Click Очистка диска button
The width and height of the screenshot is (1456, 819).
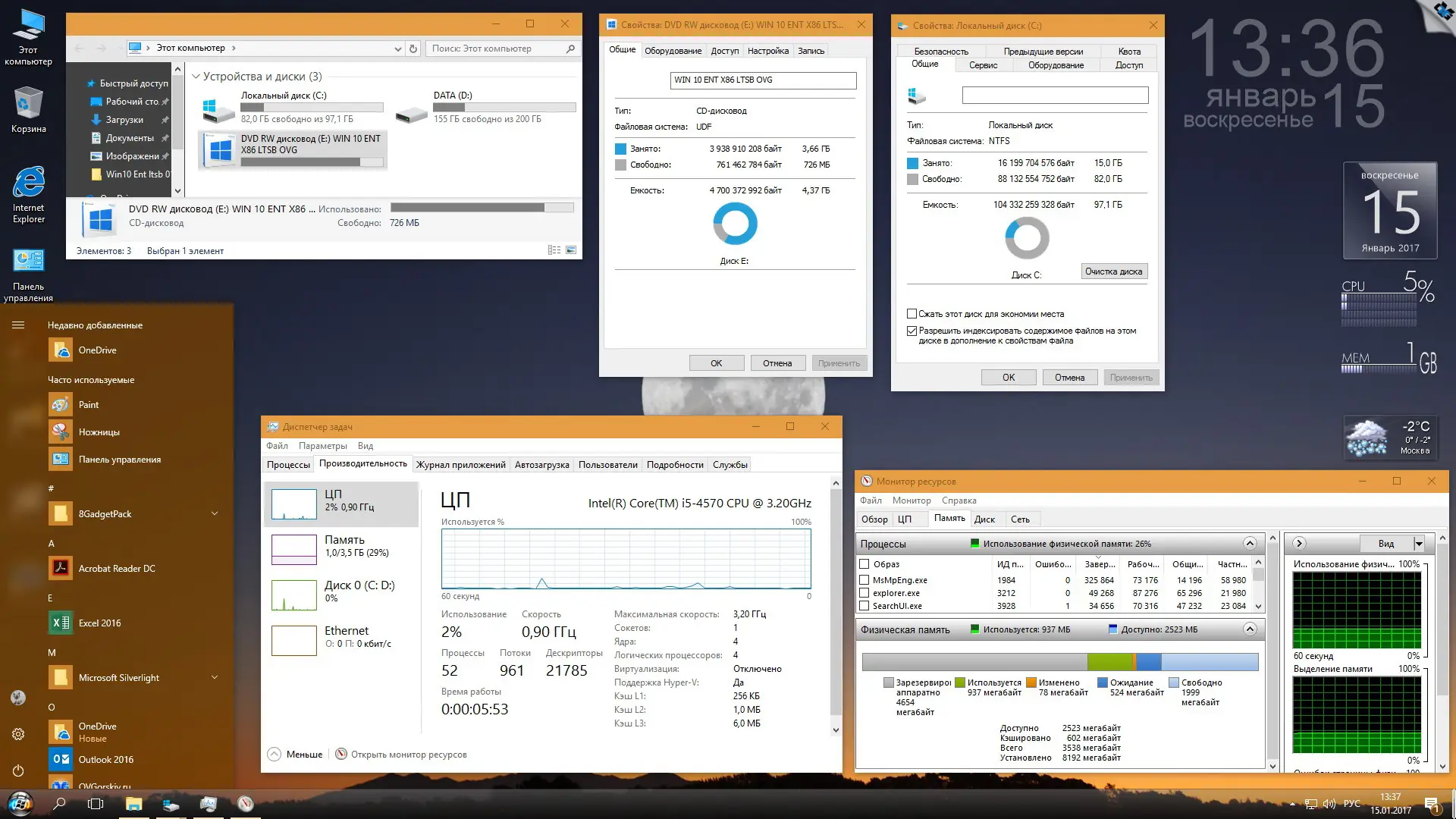tap(1113, 271)
